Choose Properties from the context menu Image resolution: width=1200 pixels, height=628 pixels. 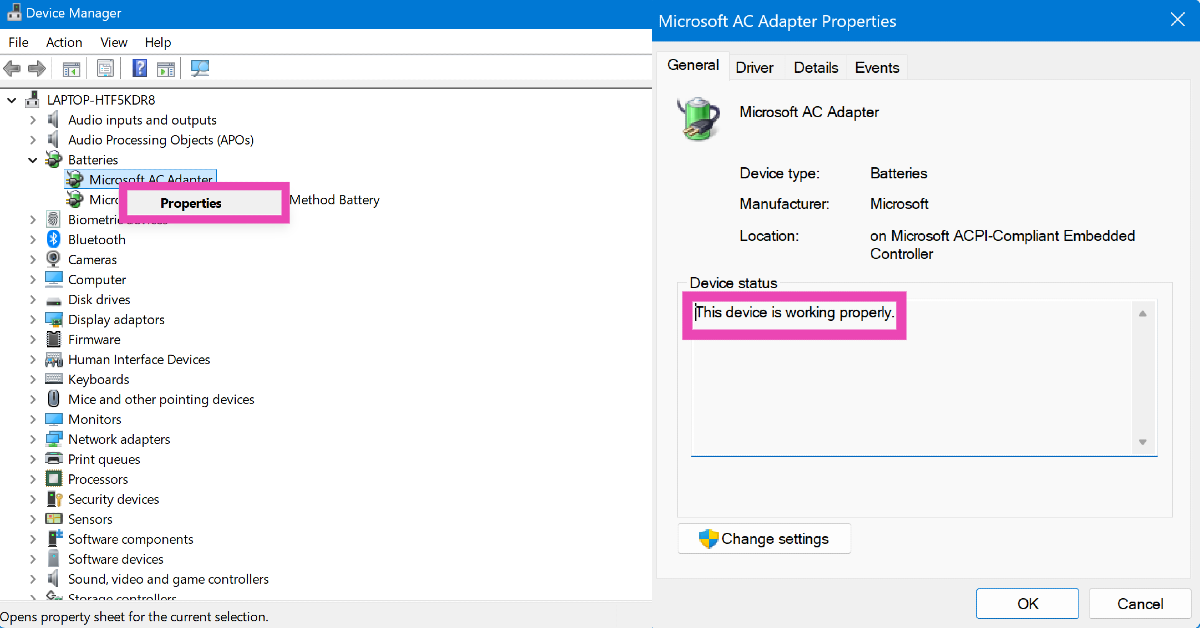[x=191, y=203]
